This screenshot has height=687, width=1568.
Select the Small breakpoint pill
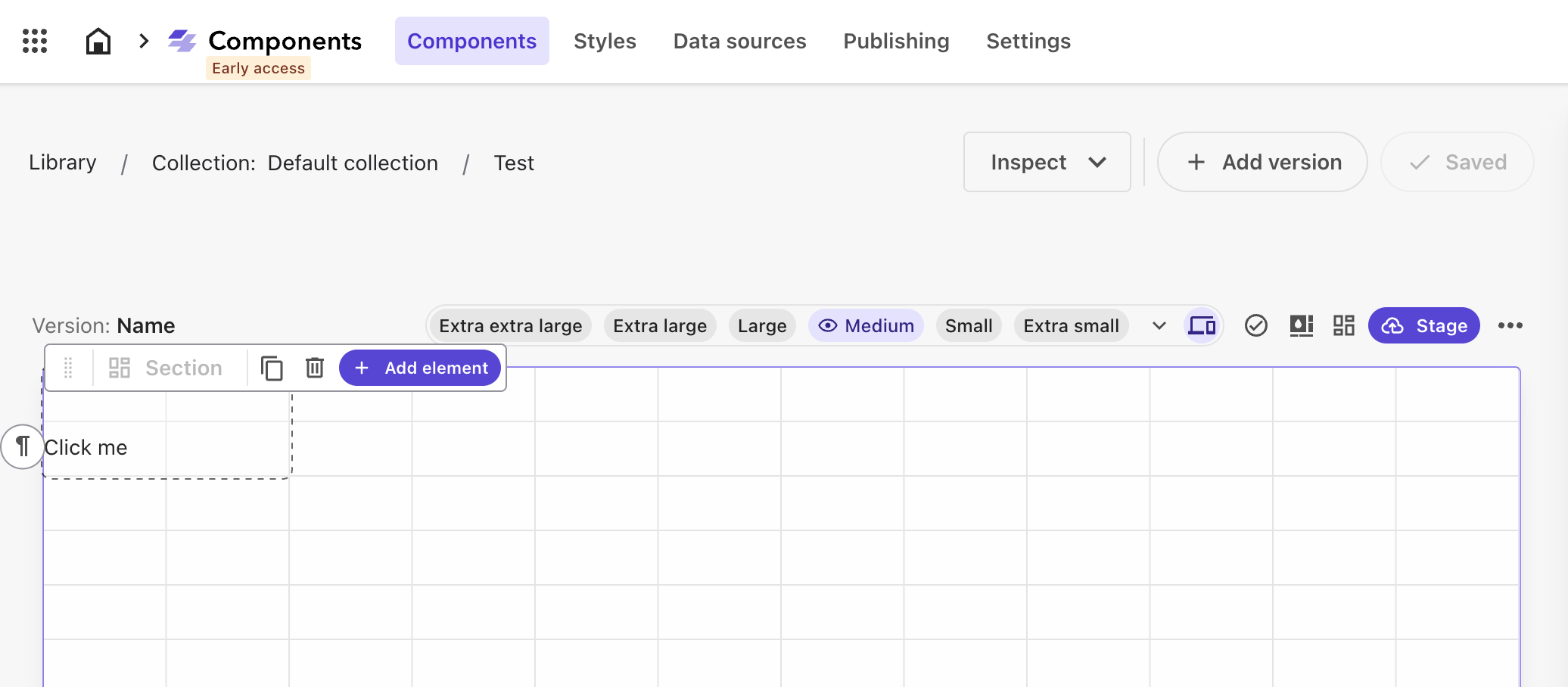pyautogui.click(x=969, y=325)
